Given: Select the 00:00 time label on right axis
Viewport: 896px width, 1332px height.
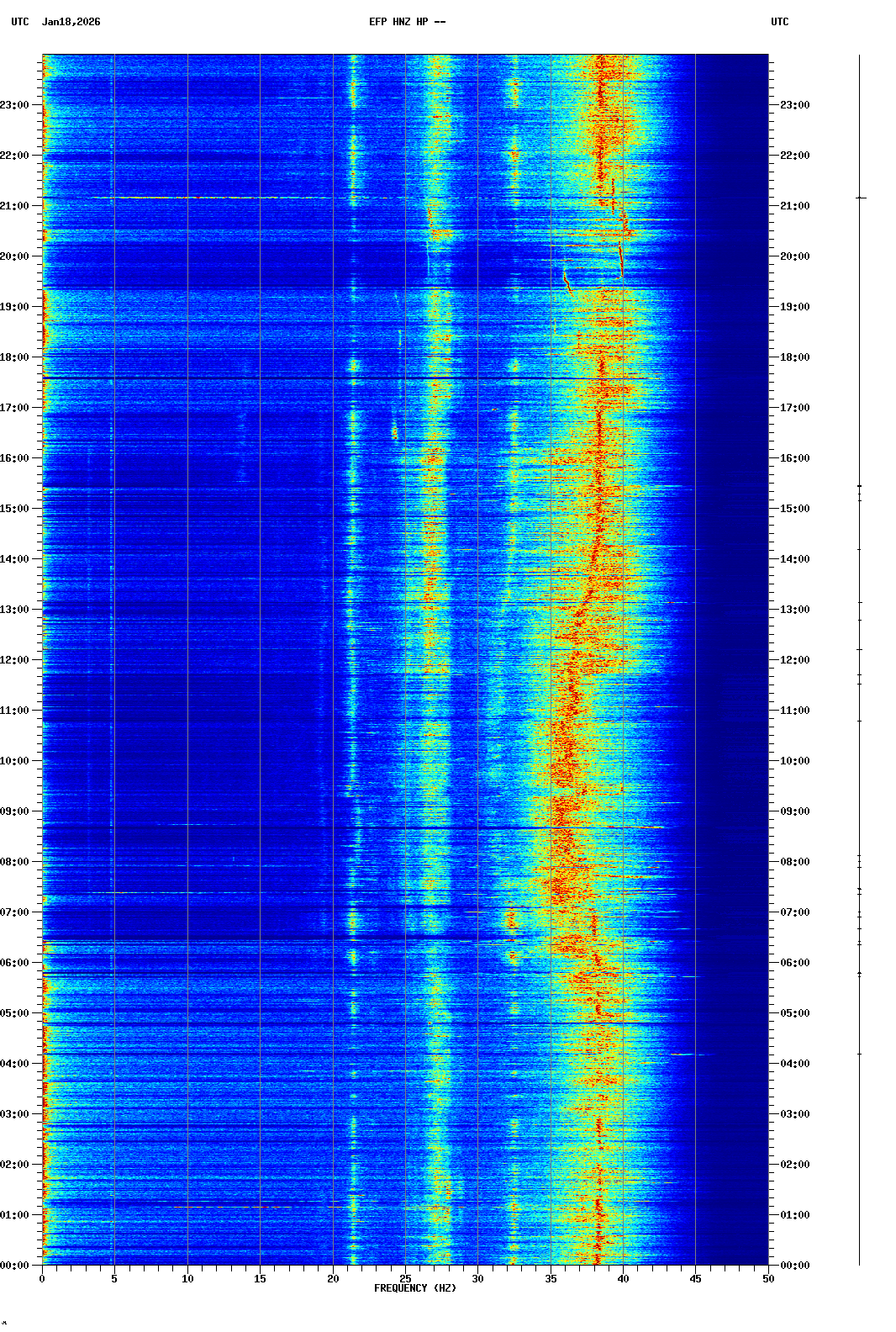Looking at the screenshot, I should tap(794, 1266).
